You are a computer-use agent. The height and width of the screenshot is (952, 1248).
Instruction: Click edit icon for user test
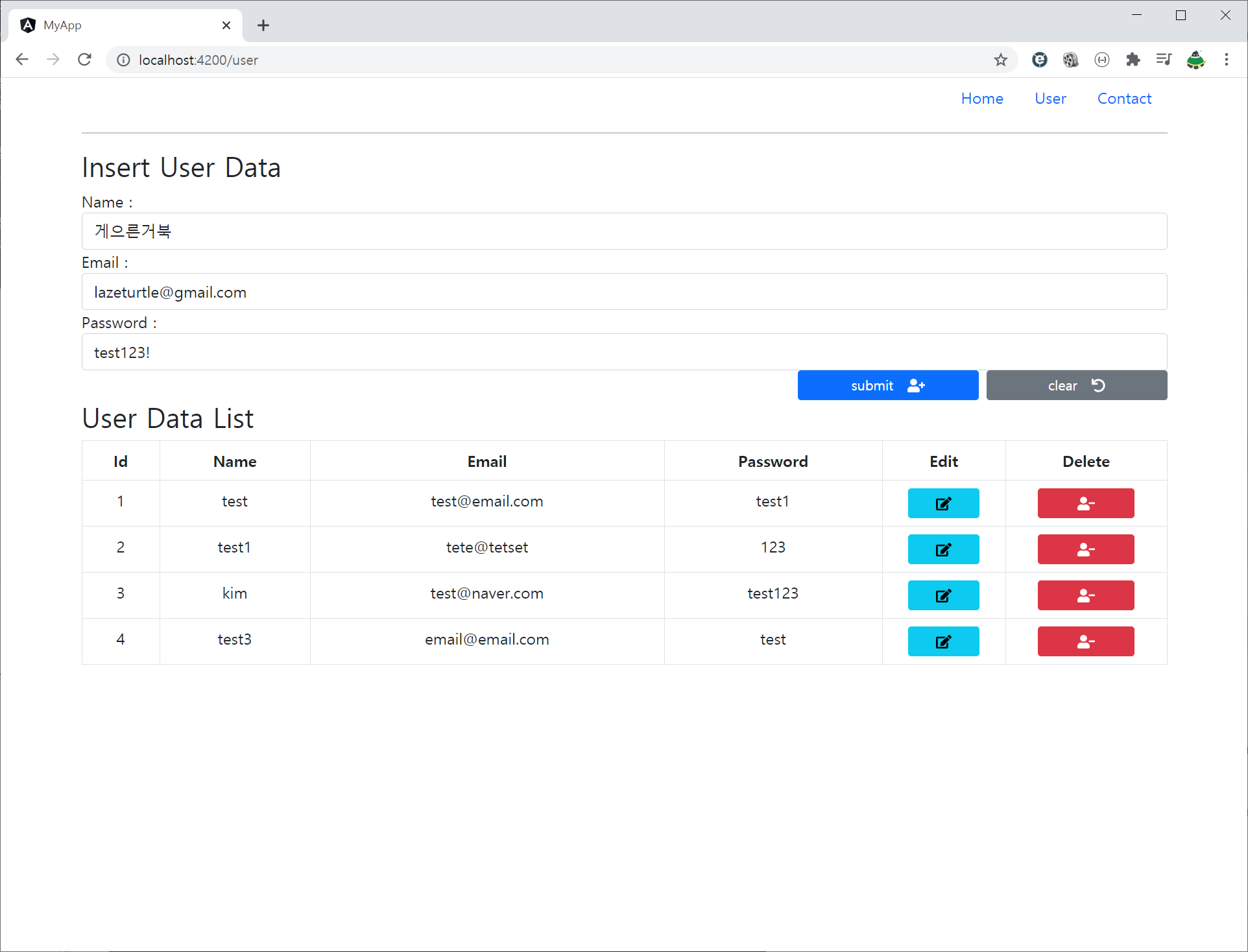tap(943, 503)
